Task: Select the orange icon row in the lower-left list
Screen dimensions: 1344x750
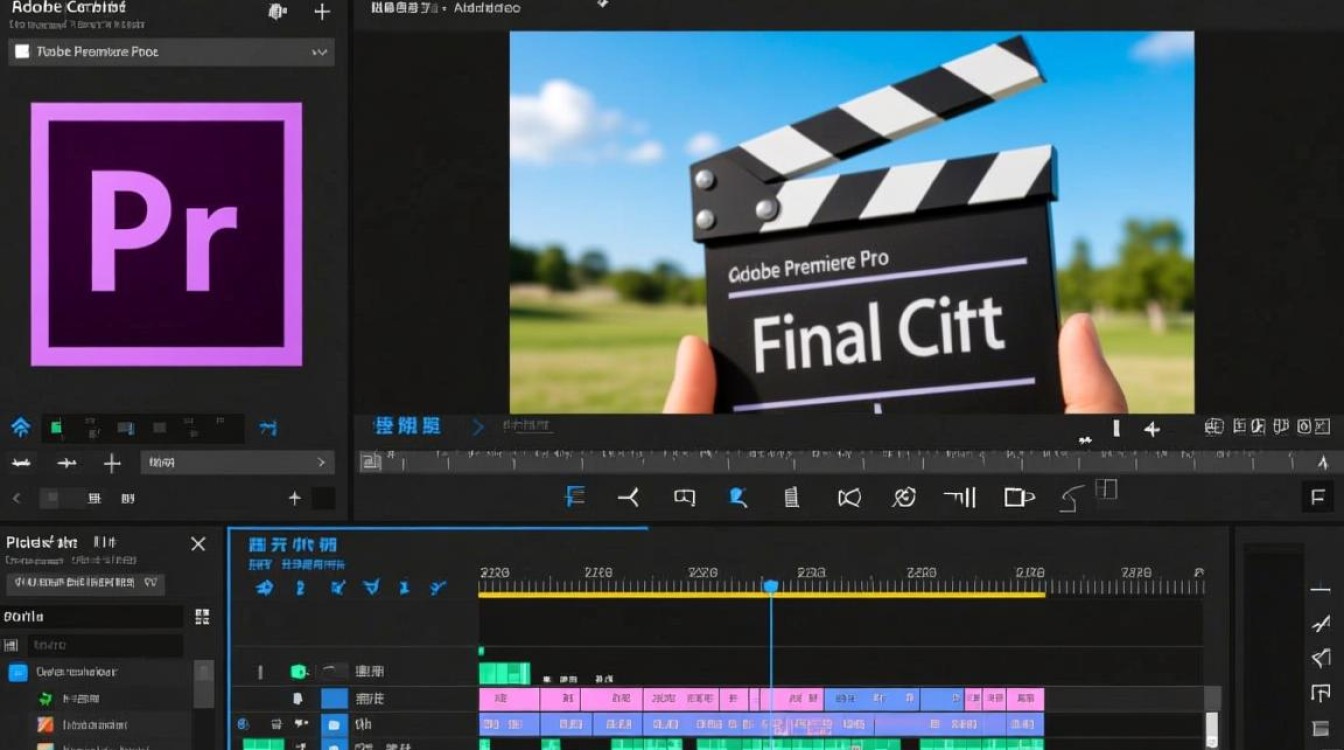Action: (x=98, y=725)
